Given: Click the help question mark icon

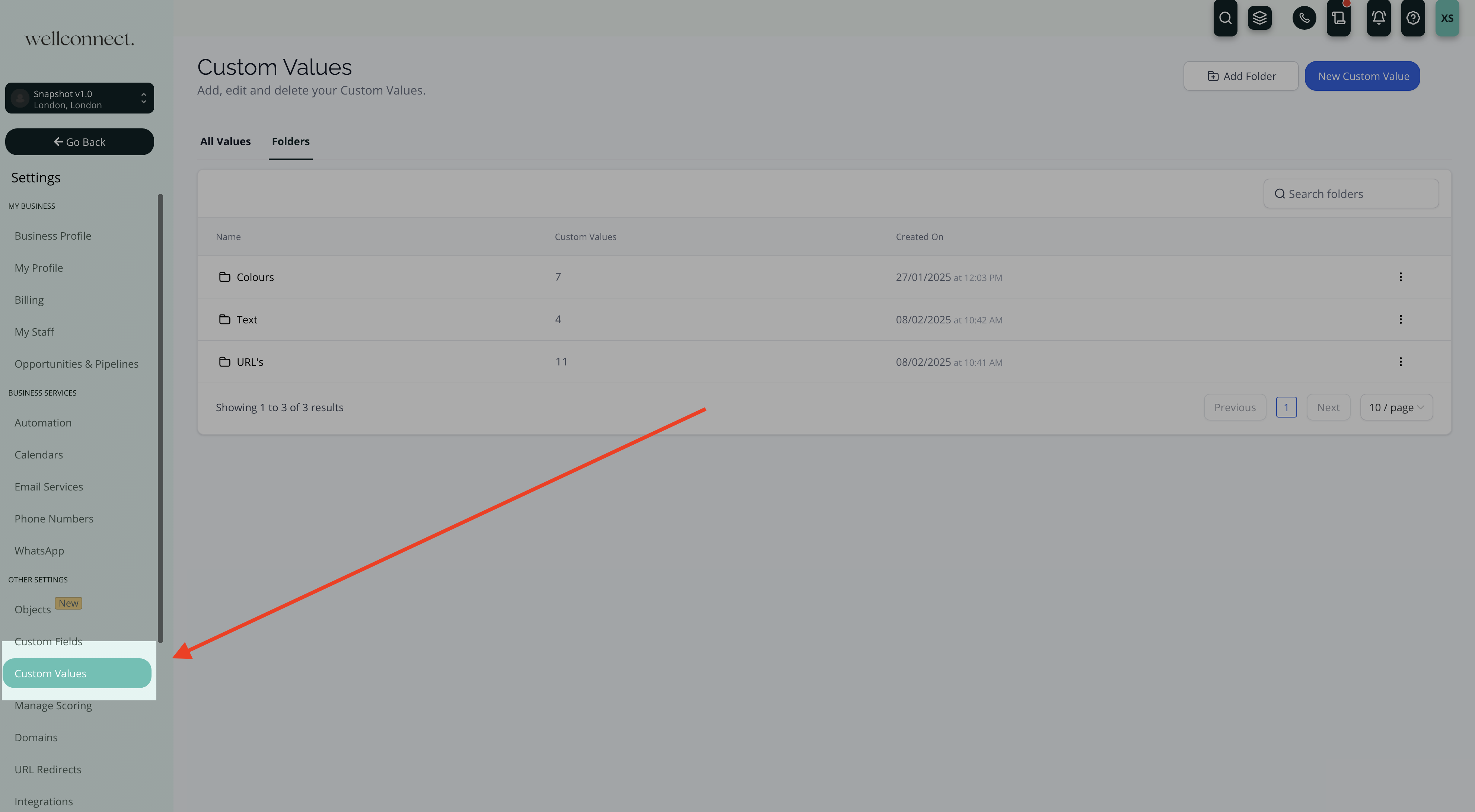Looking at the screenshot, I should (1412, 18).
